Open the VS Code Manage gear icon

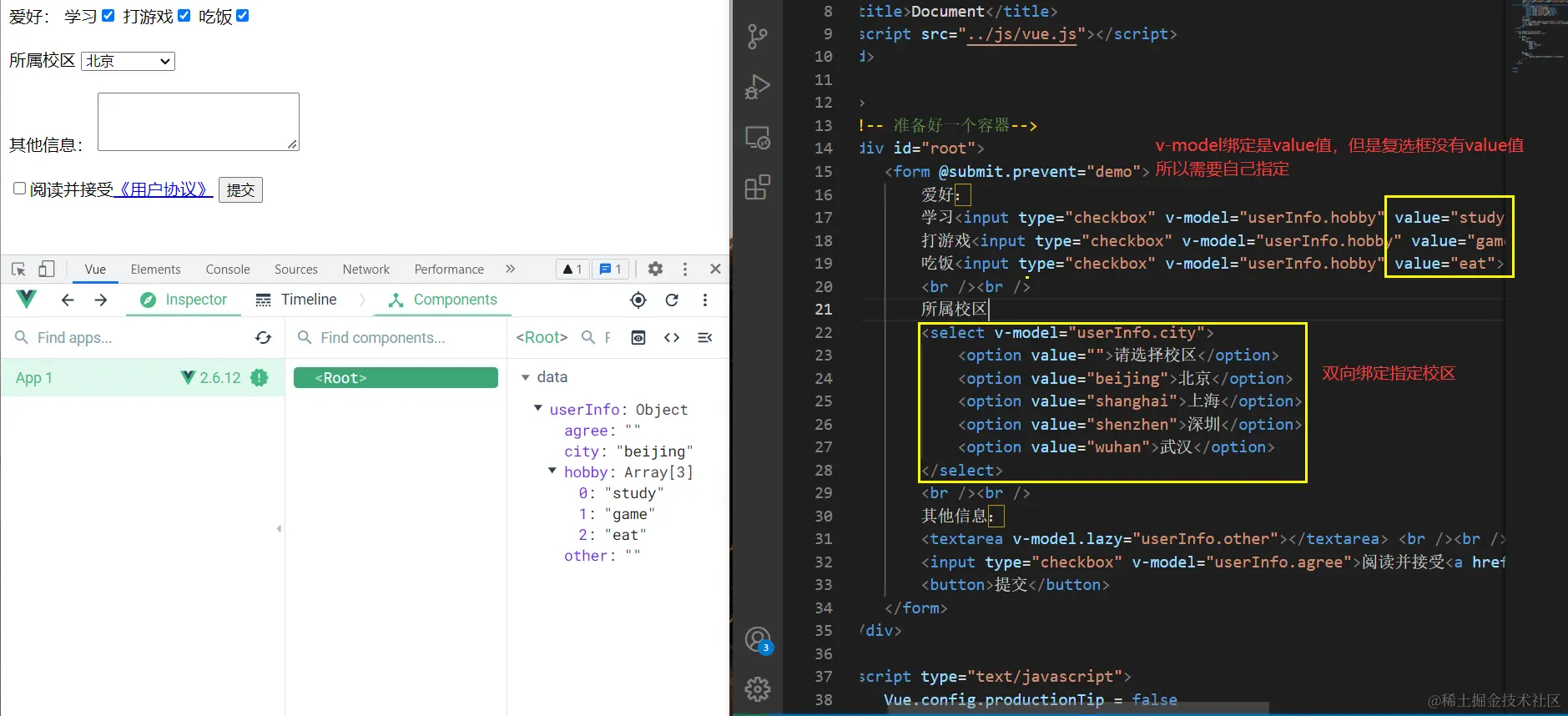point(758,689)
